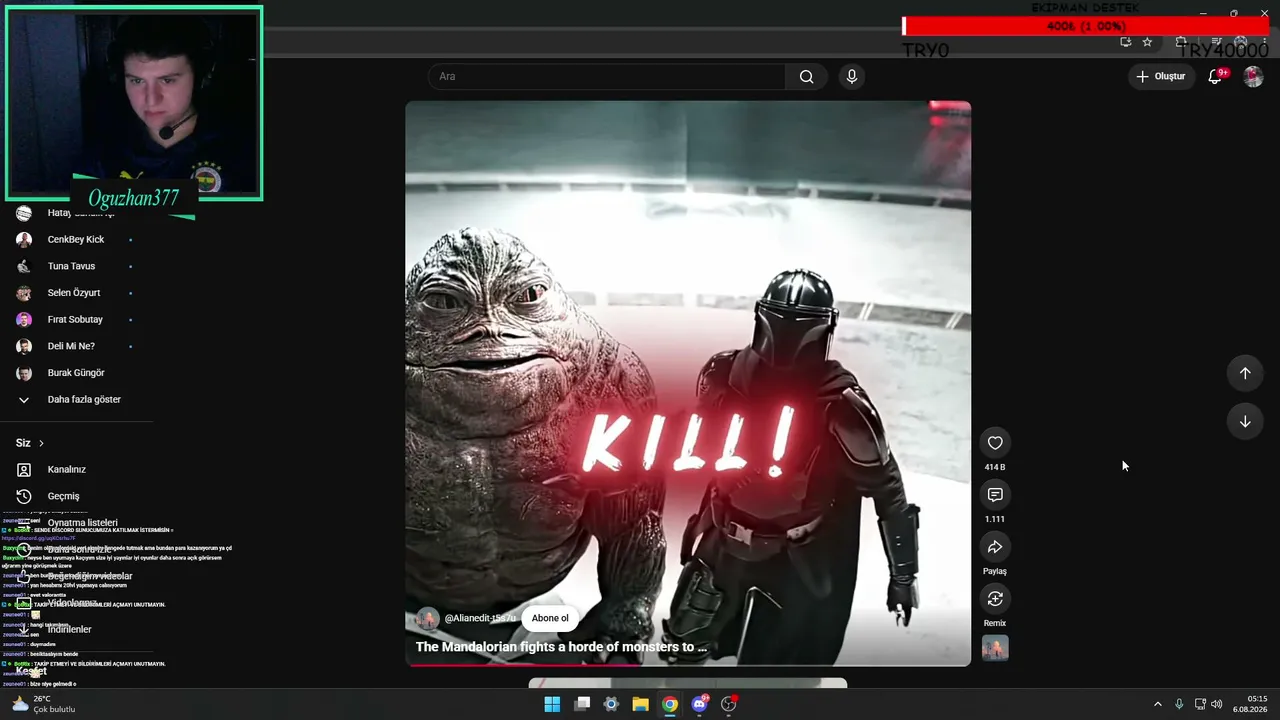
Task: Open File Explorer from the taskbar
Action: [640, 704]
